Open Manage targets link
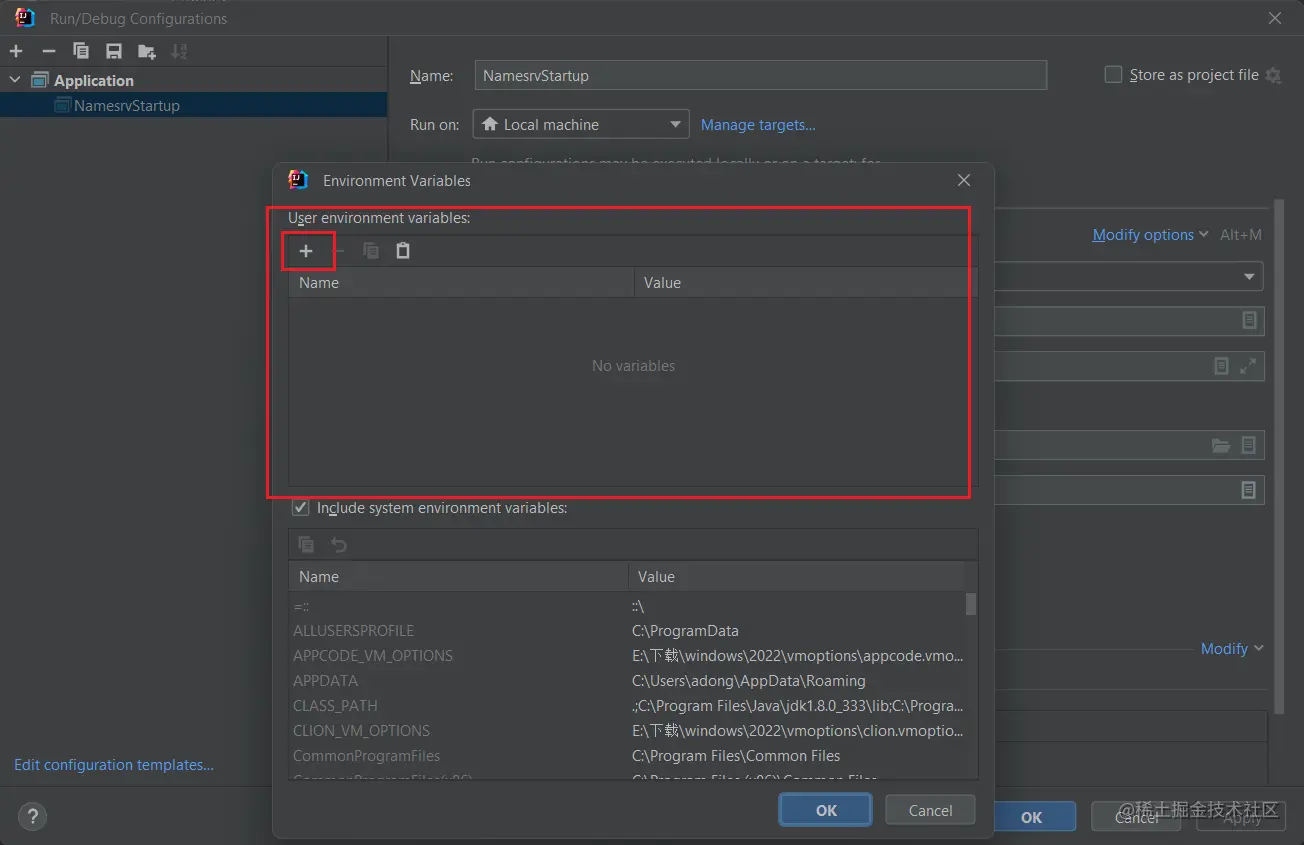The height and width of the screenshot is (845, 1304). click(758, 125)
